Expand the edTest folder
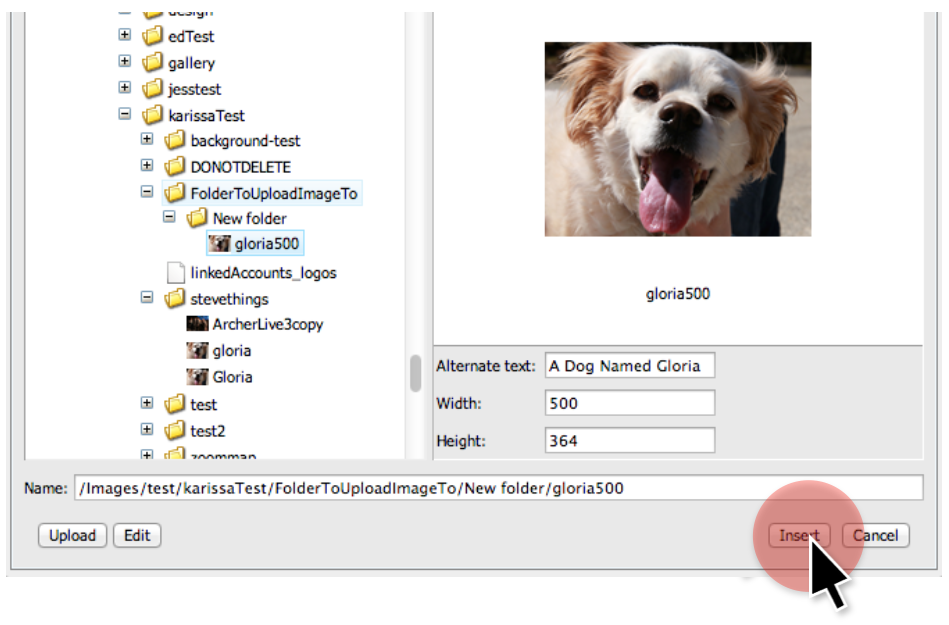 click(x=125, y=36)
